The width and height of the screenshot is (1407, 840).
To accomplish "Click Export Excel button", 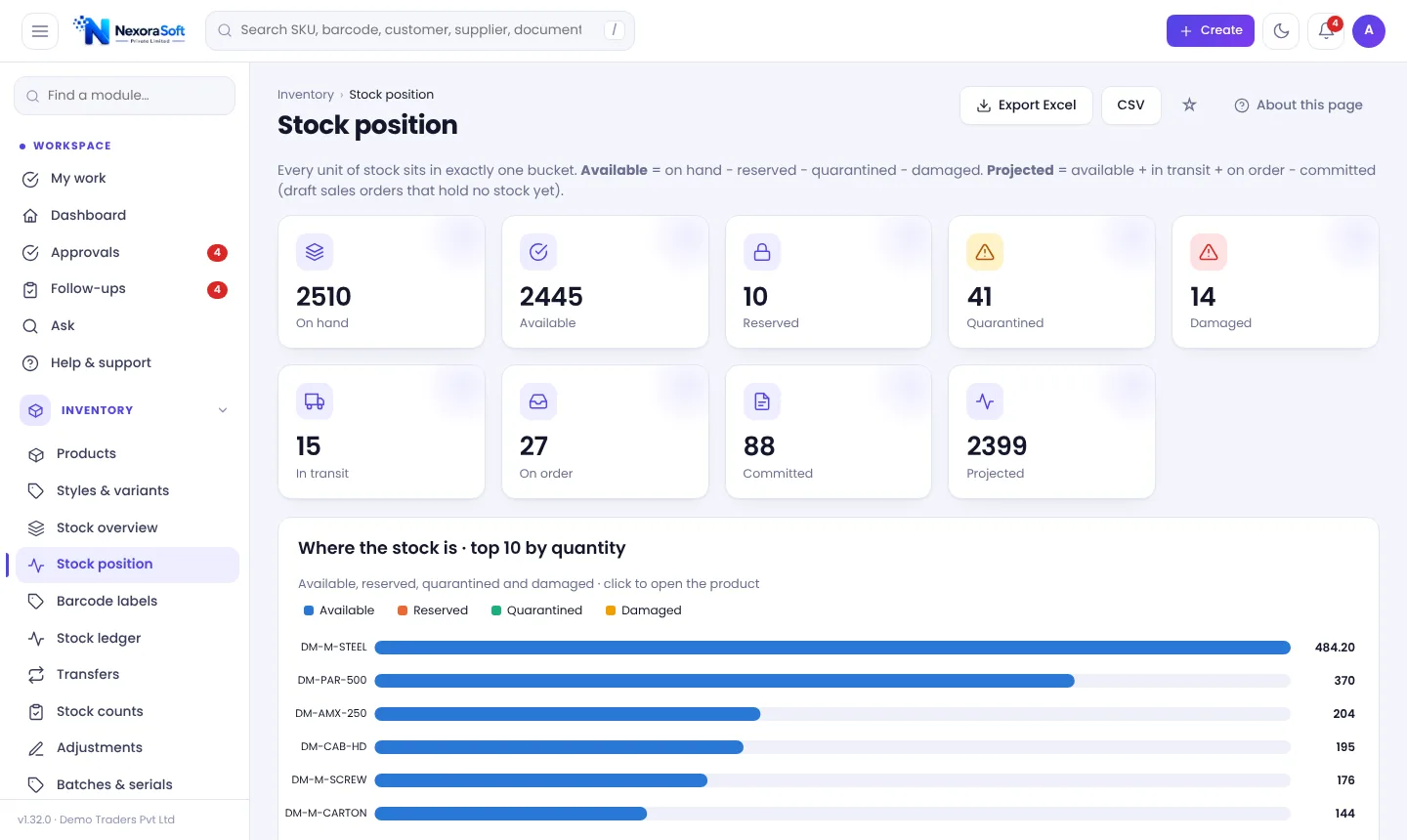I will 1026,105.
